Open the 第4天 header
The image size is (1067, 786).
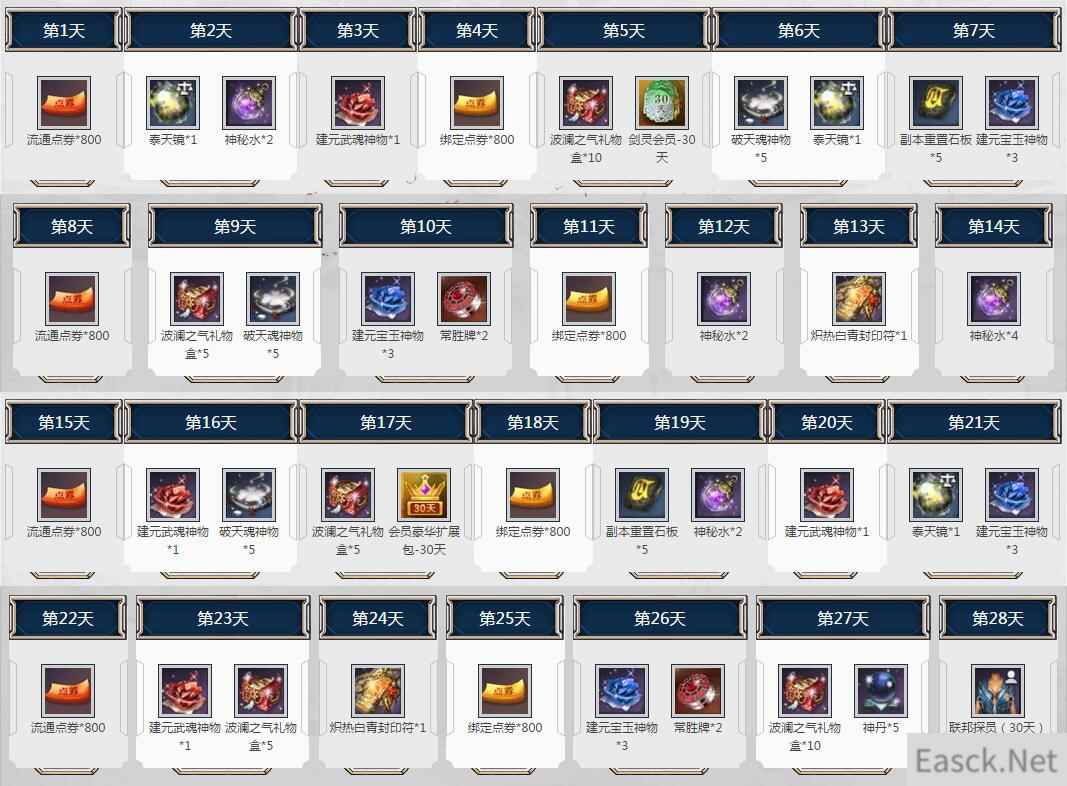click(476, 31)
